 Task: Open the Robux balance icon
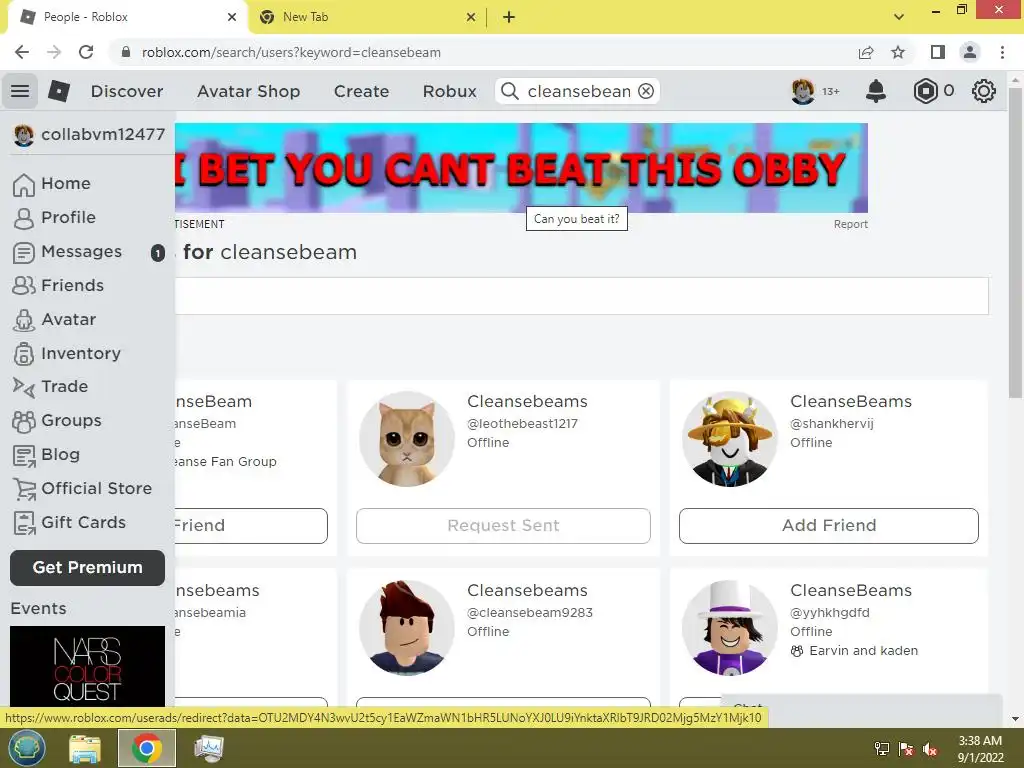925,91
